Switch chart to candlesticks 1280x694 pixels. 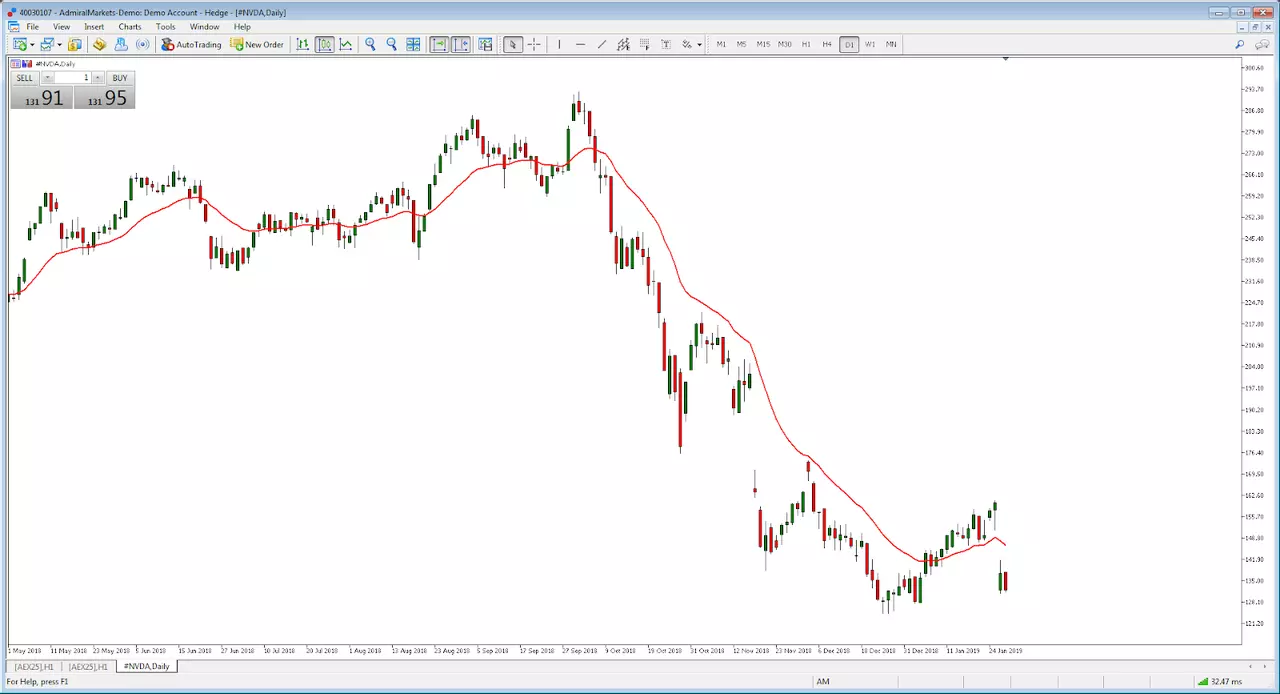pyautogui.click(x=324, y=44)
